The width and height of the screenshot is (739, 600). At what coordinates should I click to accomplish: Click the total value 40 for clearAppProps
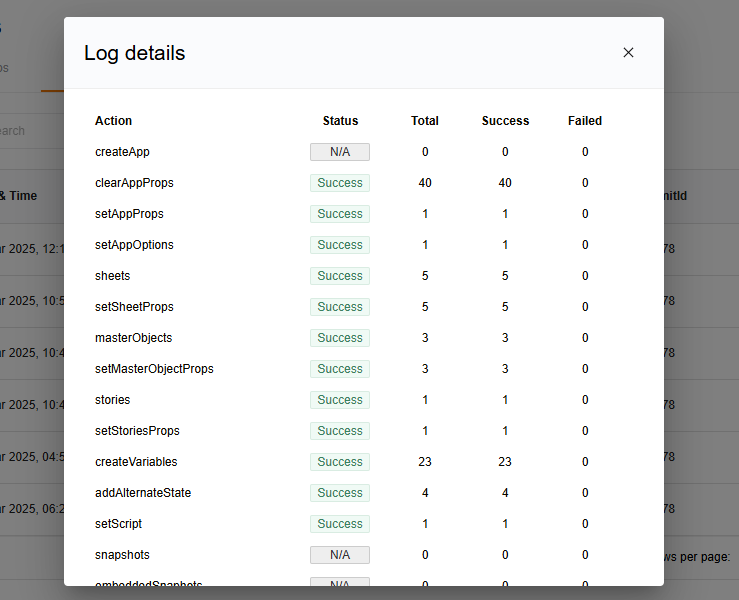425,183
